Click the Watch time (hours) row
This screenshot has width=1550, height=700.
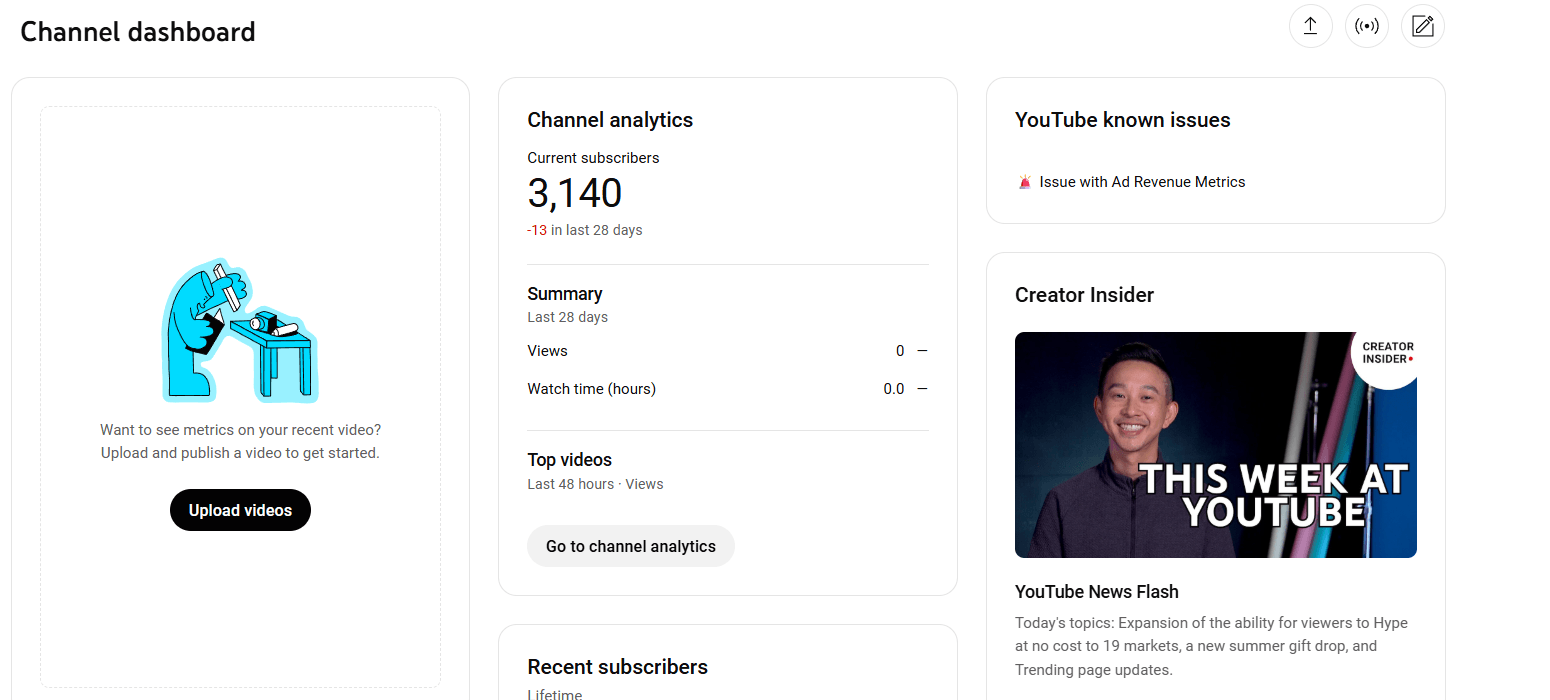pos(727,389)
